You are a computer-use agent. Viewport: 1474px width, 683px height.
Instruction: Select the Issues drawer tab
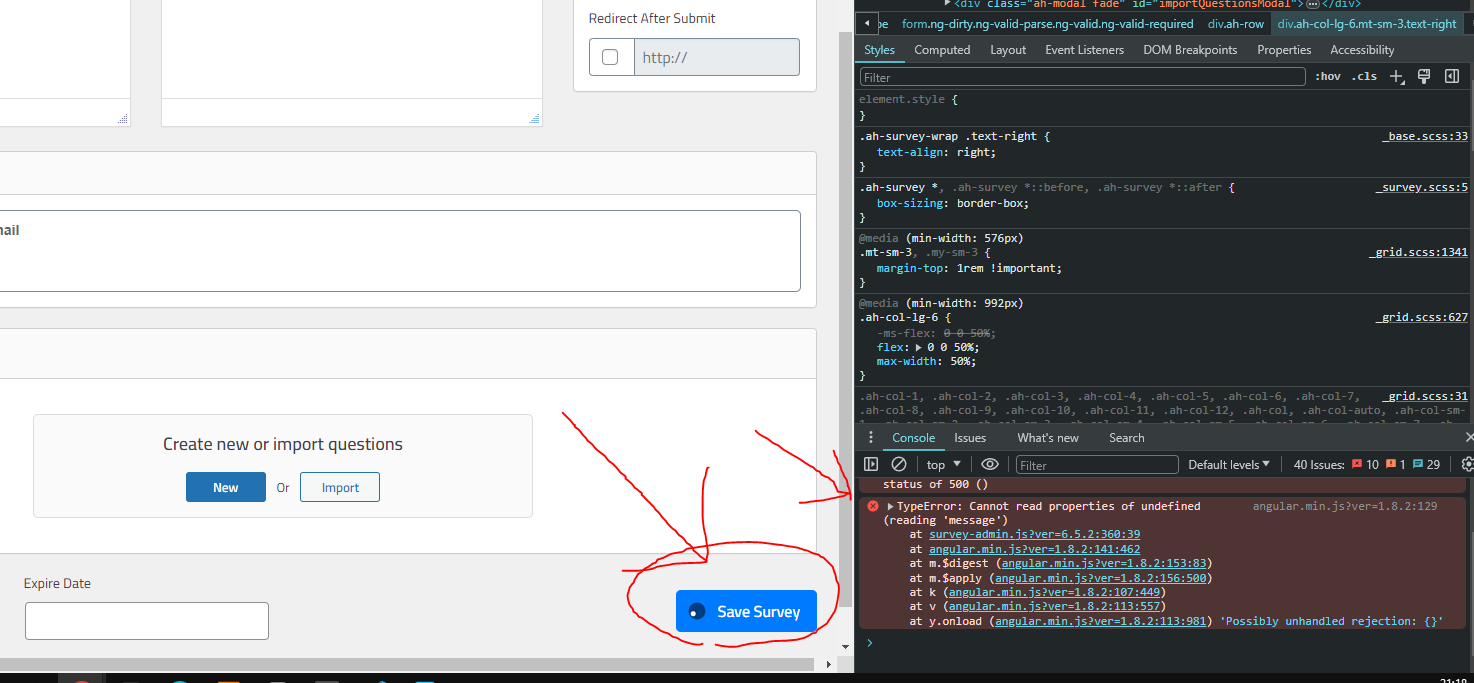[x=970, y=437]
